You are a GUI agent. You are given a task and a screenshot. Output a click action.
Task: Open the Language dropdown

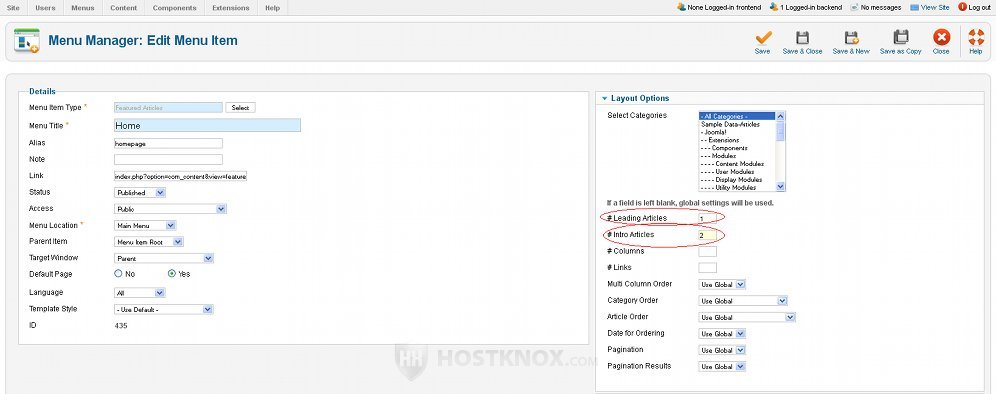(x=140, y=293)
